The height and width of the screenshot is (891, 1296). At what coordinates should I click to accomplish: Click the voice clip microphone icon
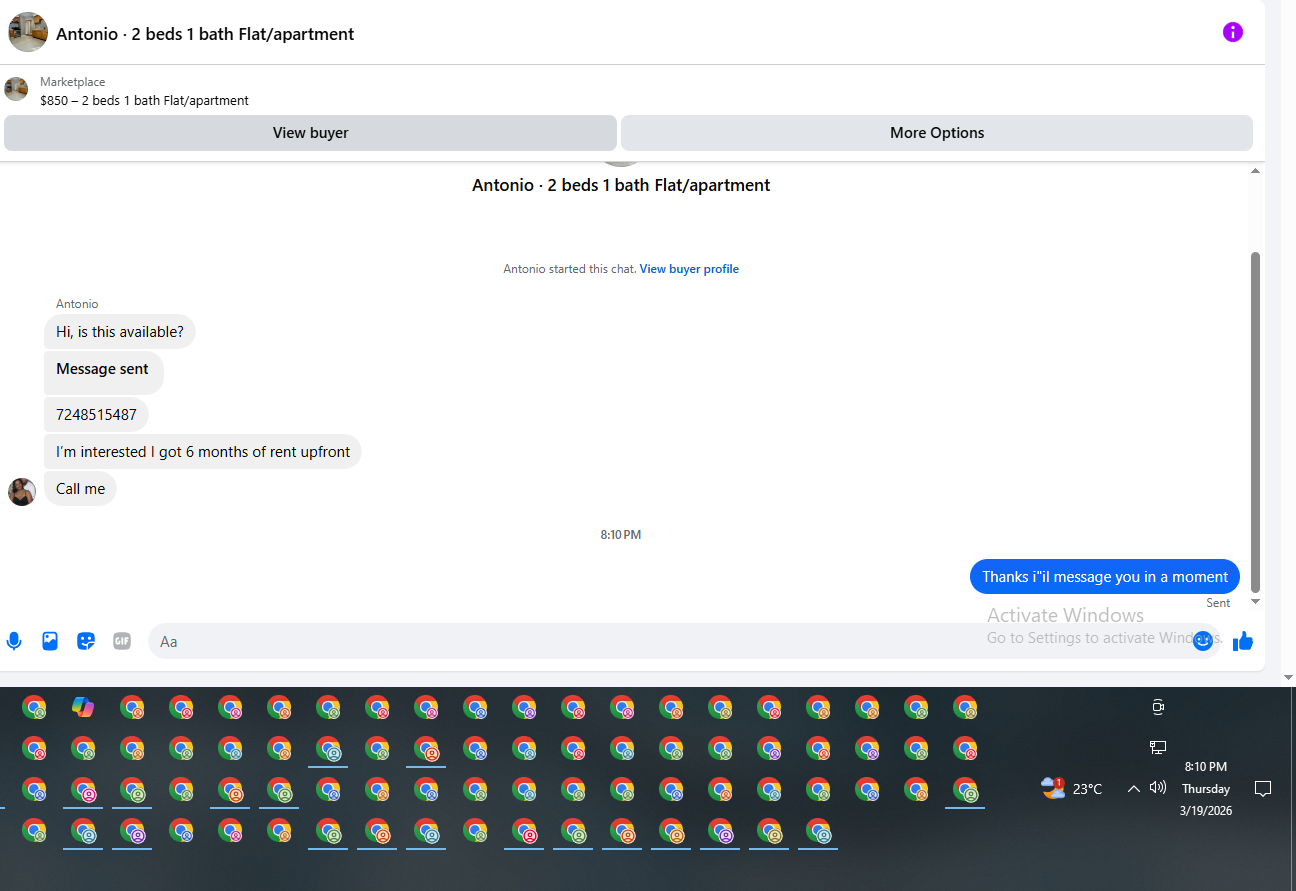14,641
